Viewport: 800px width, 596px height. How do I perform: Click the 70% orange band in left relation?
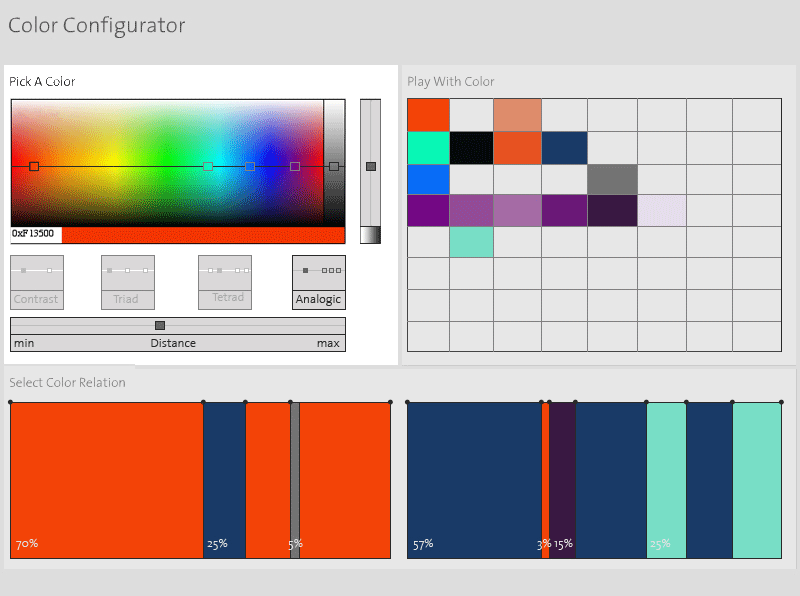(x=107, y=480)
